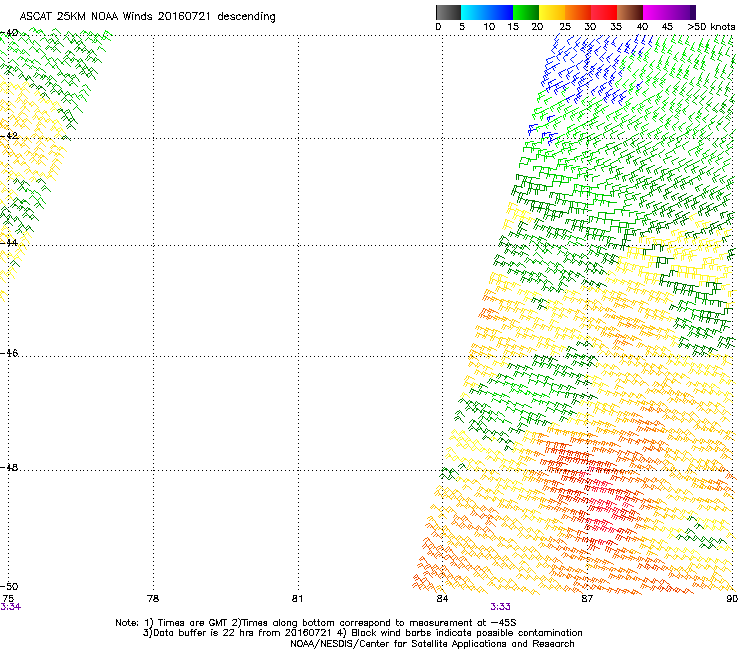Image resolution: width=740 pixels, height=650 pixels.
Task: Click the gray 0-5 knots color swatch
Action: tap(448, 12)
